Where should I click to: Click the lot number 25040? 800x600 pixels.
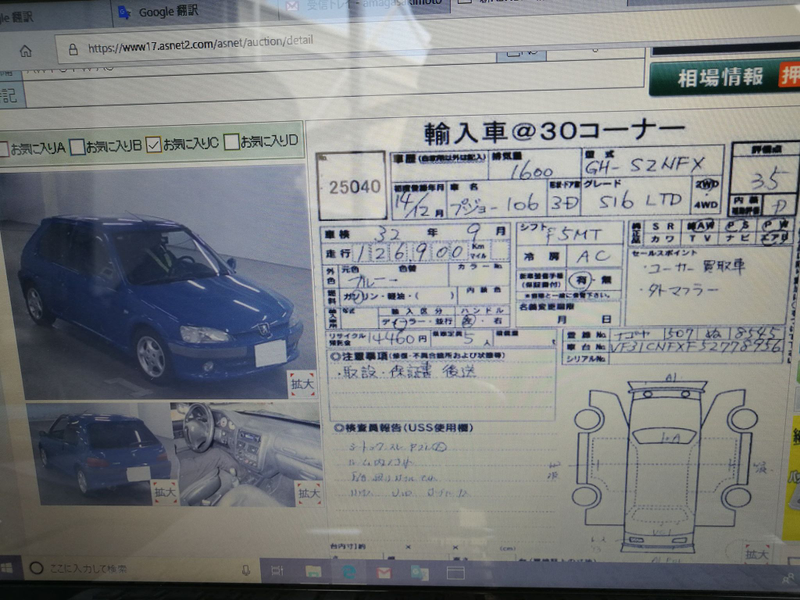(x=354, y=187)
